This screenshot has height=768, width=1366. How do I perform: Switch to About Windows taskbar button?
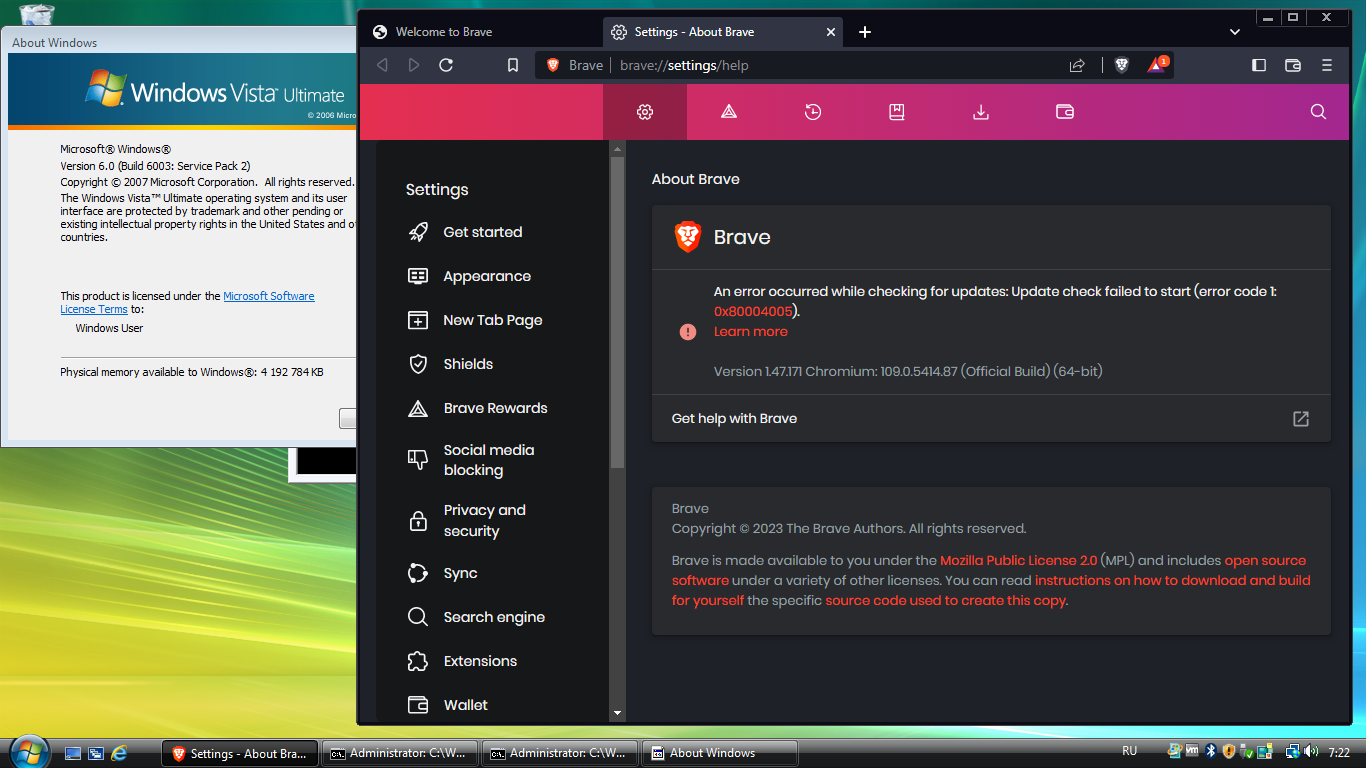pyautogui.click(x=720, y=753)
